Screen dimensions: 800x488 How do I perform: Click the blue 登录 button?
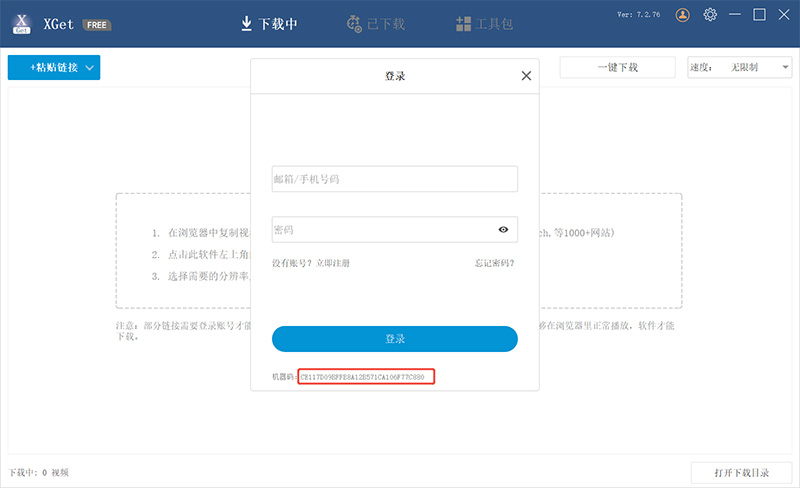pos(394,339)
